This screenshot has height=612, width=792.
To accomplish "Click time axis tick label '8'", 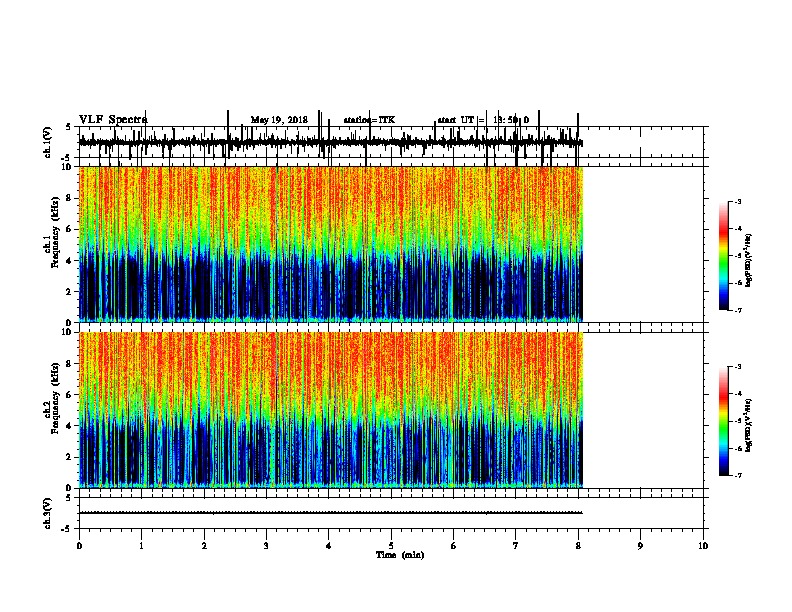I will tap(578, 546).
